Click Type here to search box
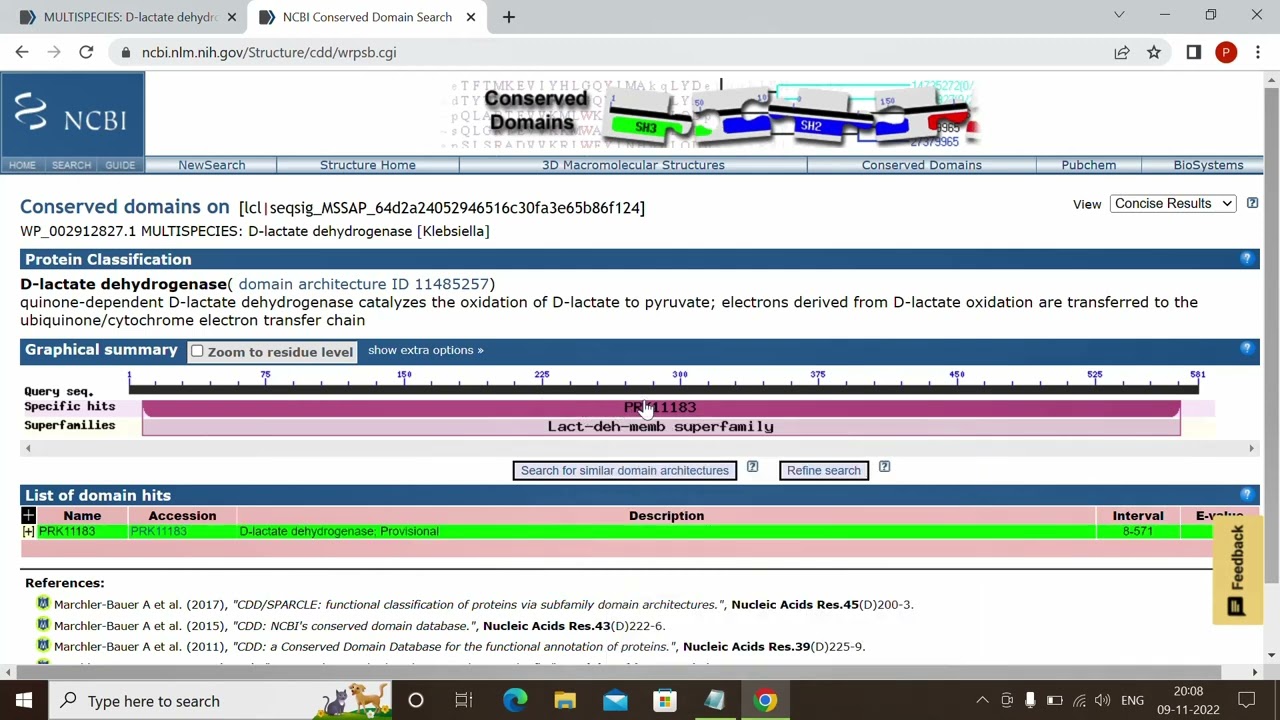1280x720 pixels. [220, 700]
